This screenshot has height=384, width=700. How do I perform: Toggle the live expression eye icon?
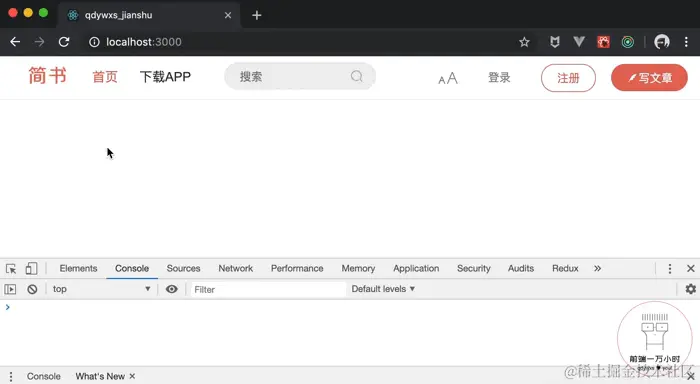pos(171,289)
